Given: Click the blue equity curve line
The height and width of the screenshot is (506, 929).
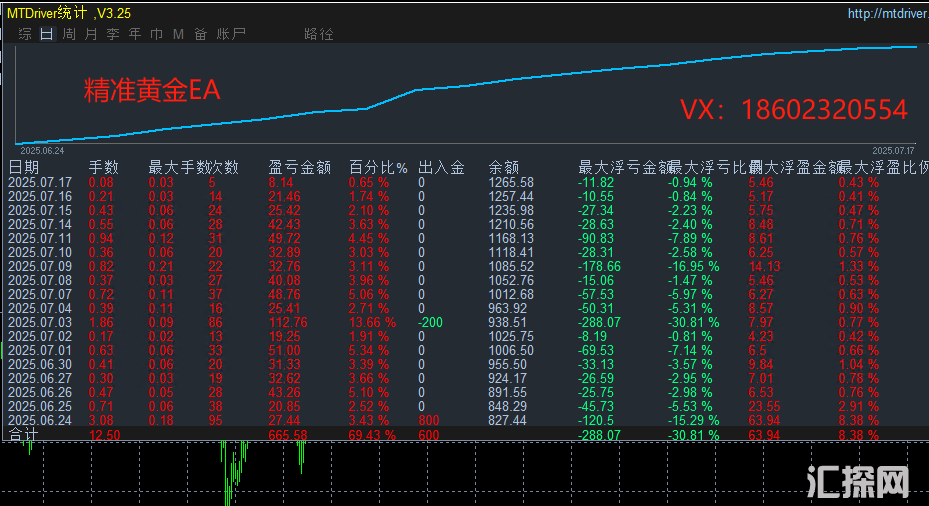Looking at the screenshot, I should coord(466,85).
